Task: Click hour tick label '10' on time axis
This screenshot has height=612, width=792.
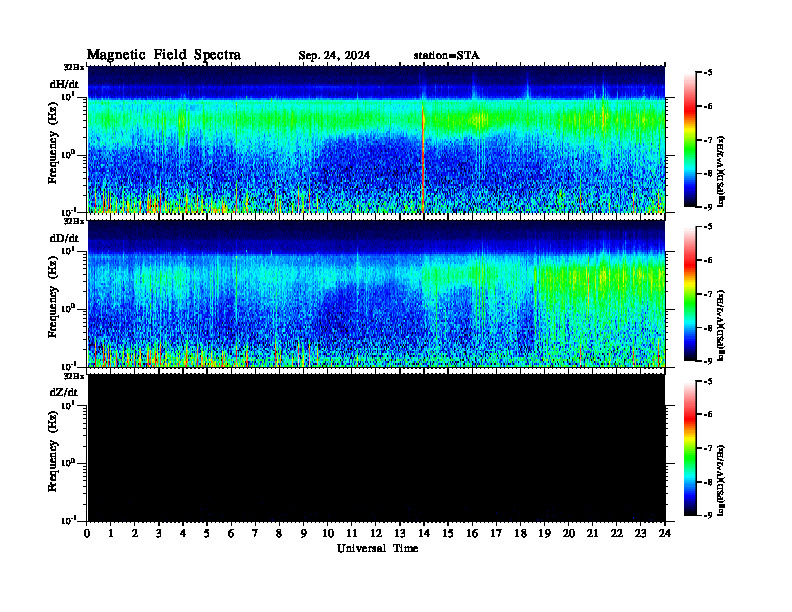Action: [327, 533]
